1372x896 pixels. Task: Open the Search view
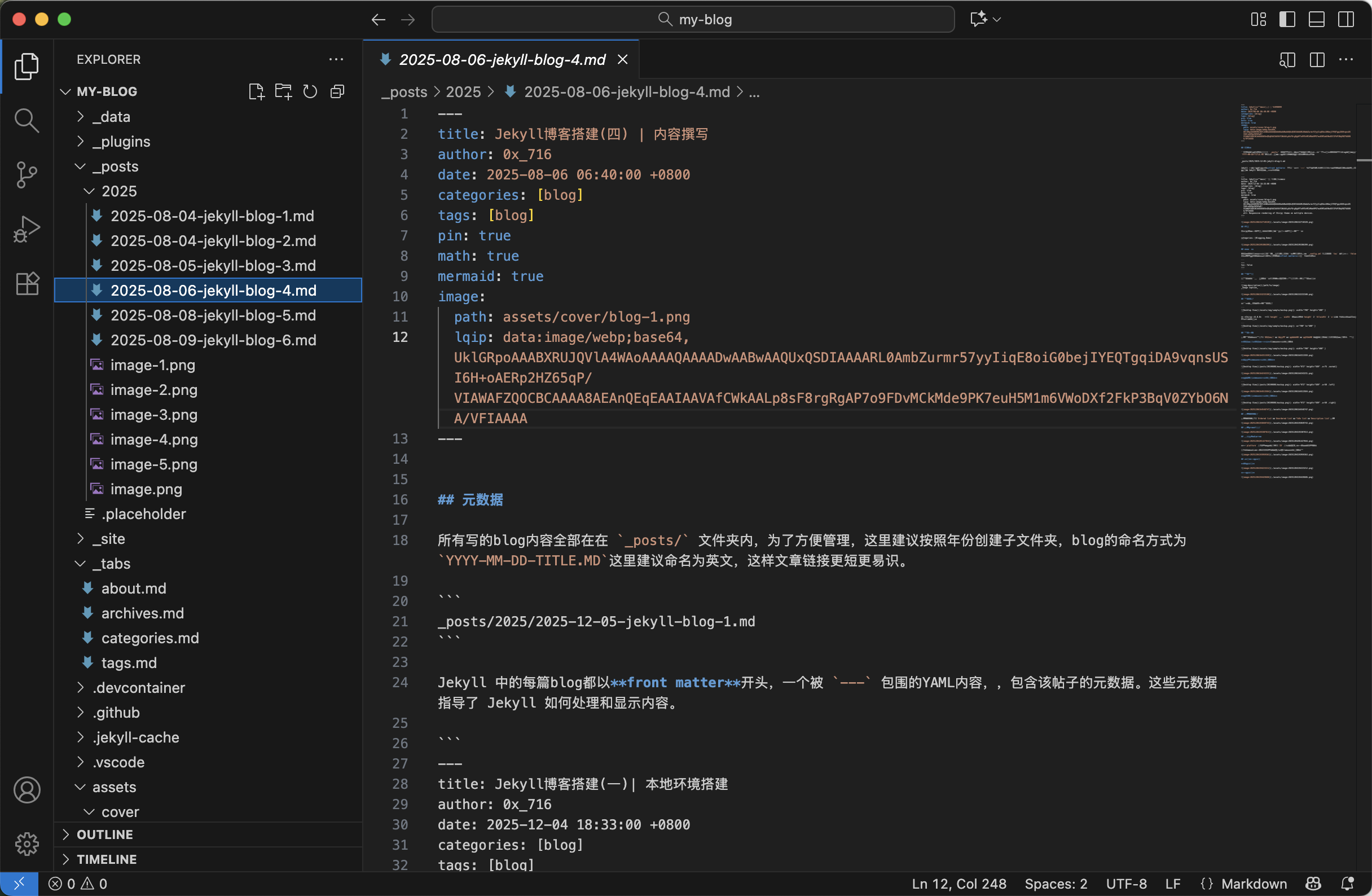[x=27, y=120]
